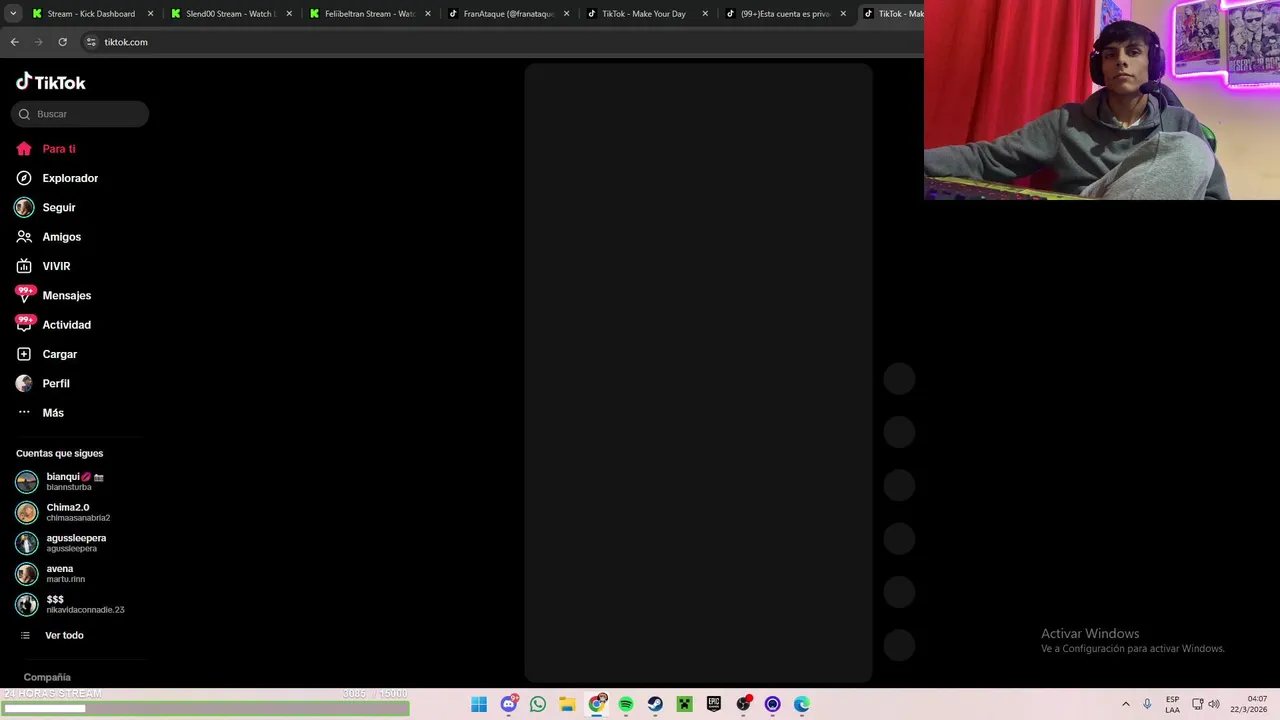
Task: Open Spotify from taskbar
Action: coord(626,704)
